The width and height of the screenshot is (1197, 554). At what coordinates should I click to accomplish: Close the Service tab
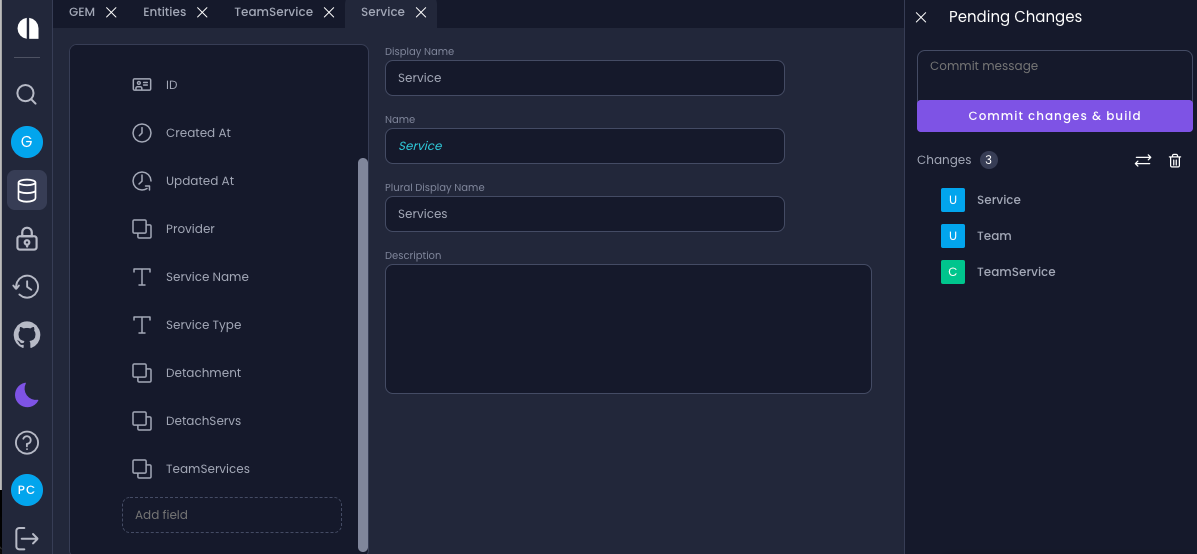(421, 12)
